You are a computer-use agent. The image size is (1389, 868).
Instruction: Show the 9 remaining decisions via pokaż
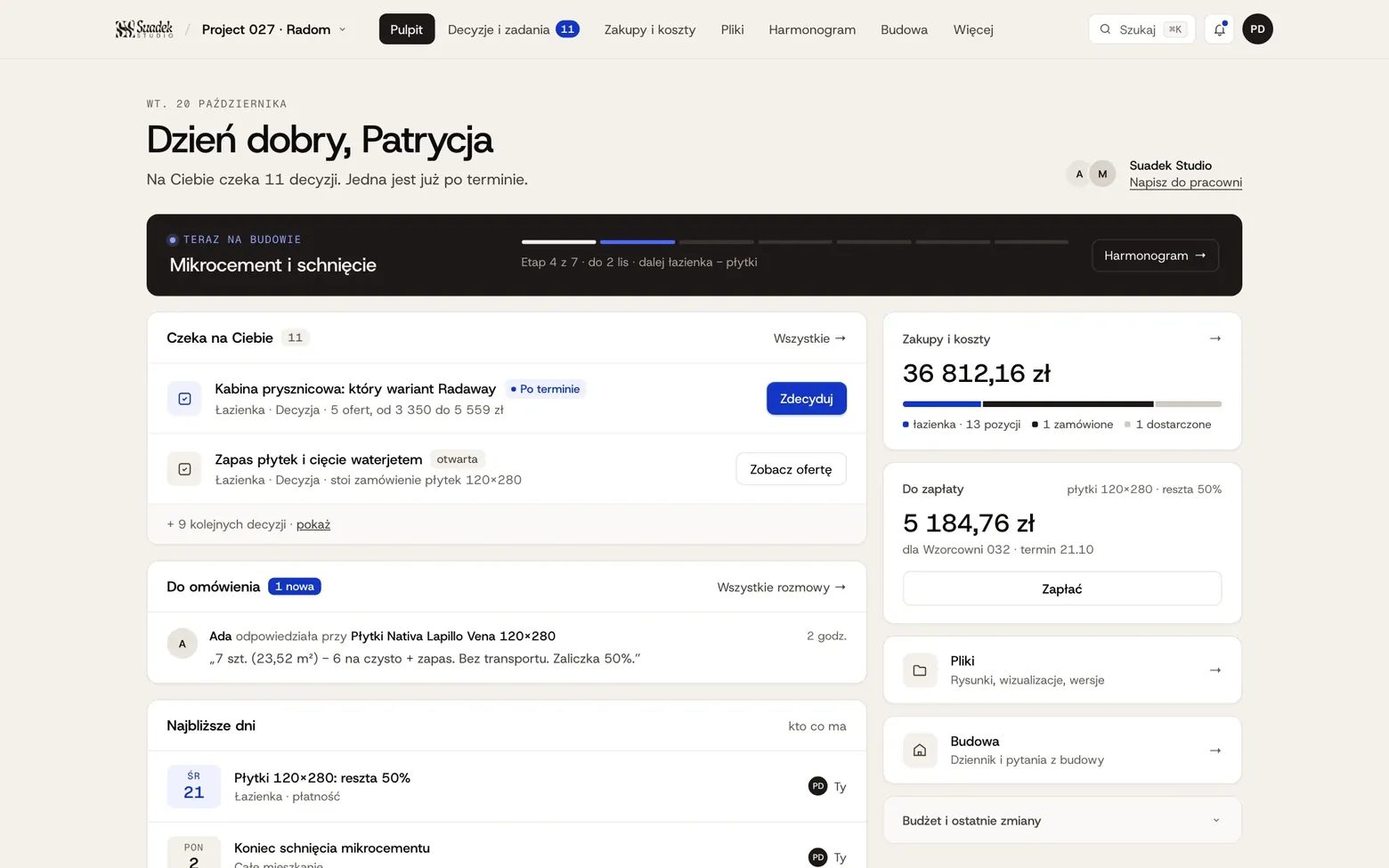[313, 524]
